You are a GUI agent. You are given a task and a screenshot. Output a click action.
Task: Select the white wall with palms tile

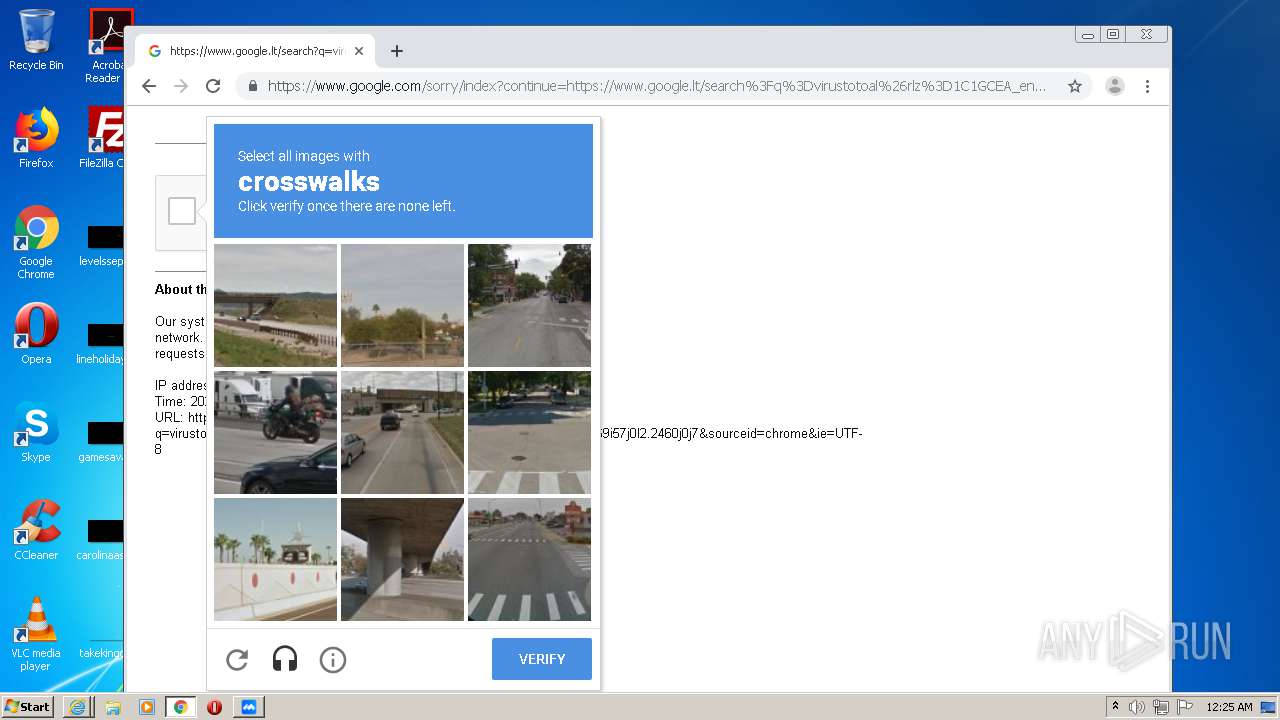(275, 559)
